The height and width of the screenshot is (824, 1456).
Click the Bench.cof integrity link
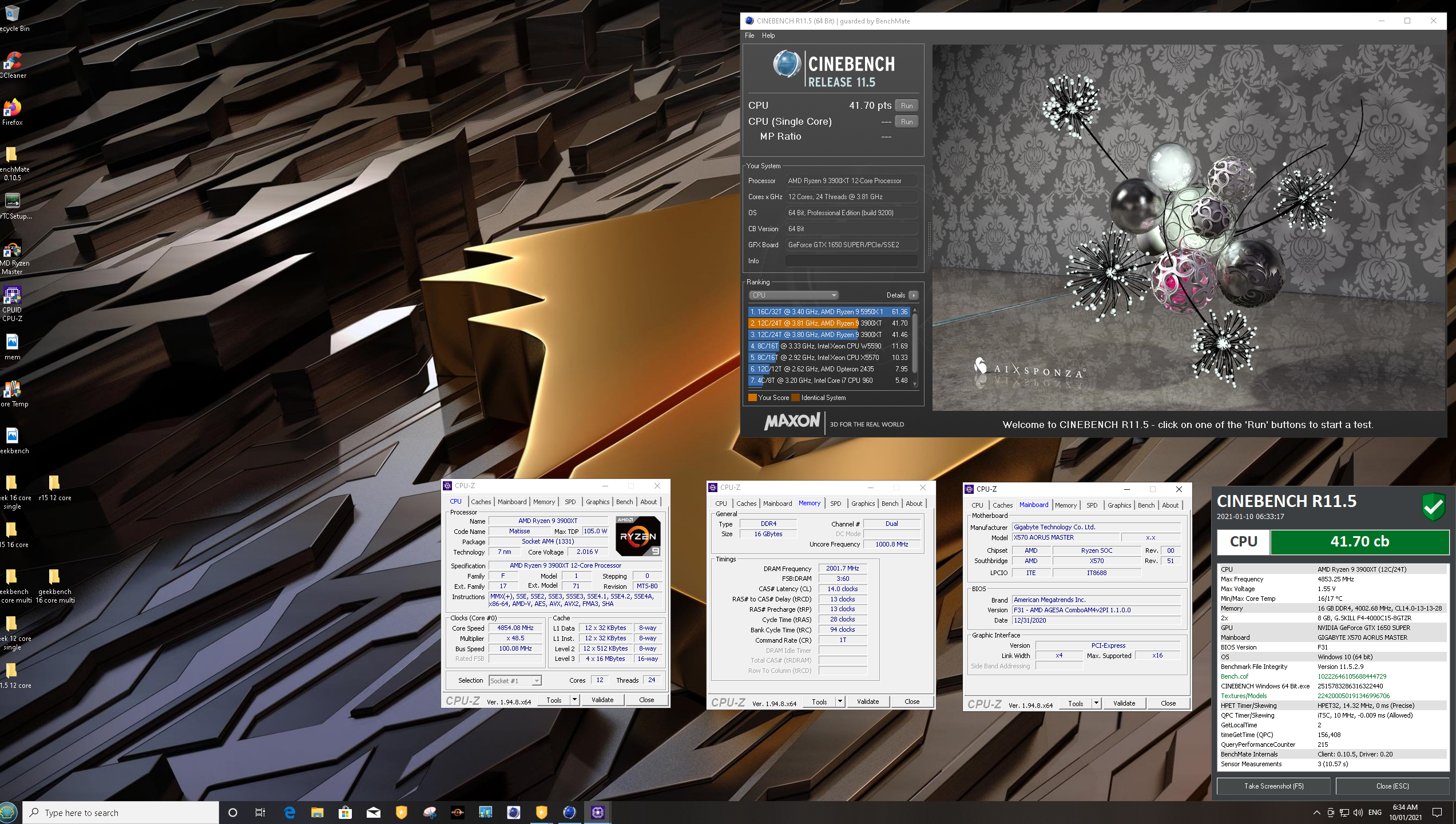pos(1234,676)
